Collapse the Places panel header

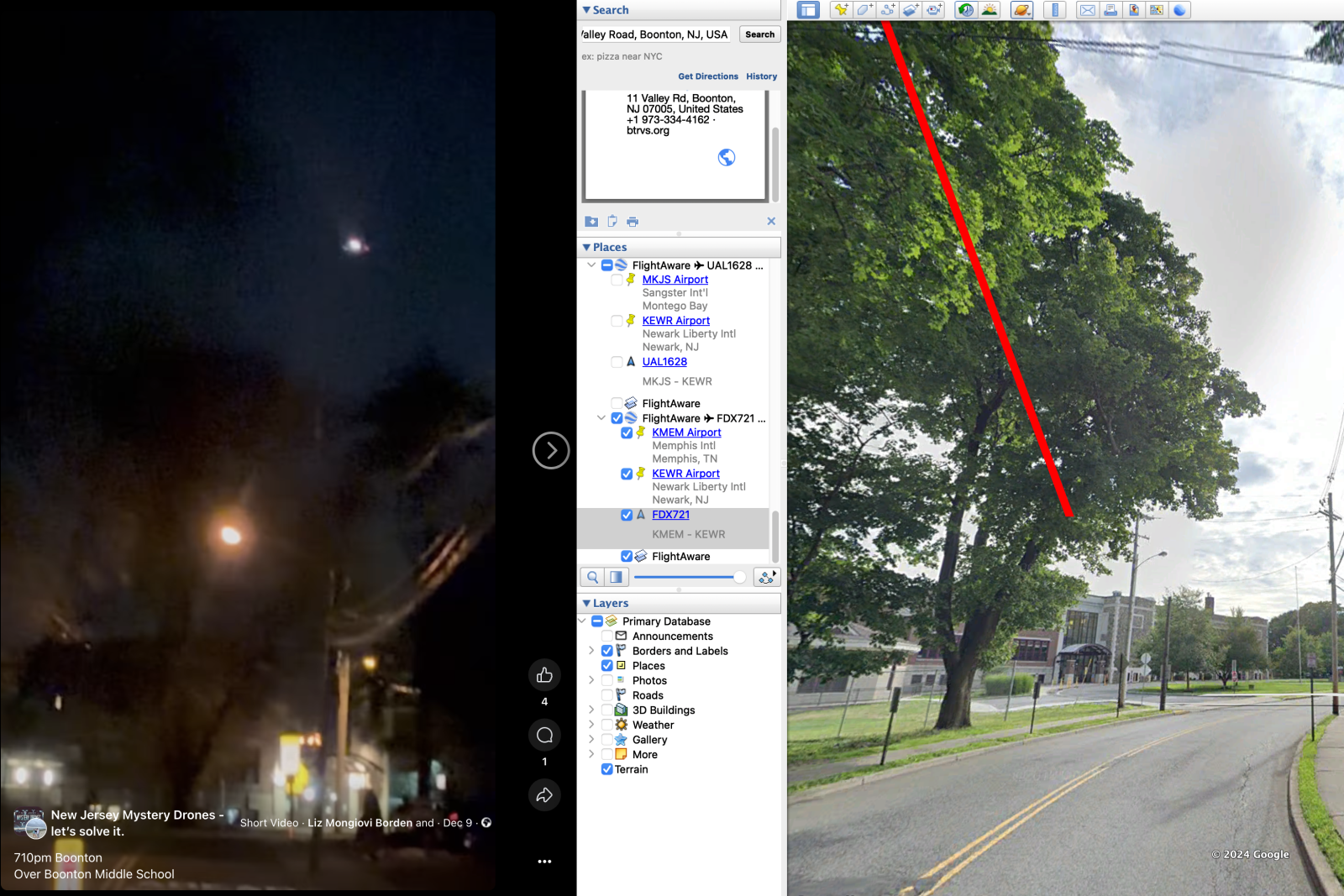tap(586, 247)
